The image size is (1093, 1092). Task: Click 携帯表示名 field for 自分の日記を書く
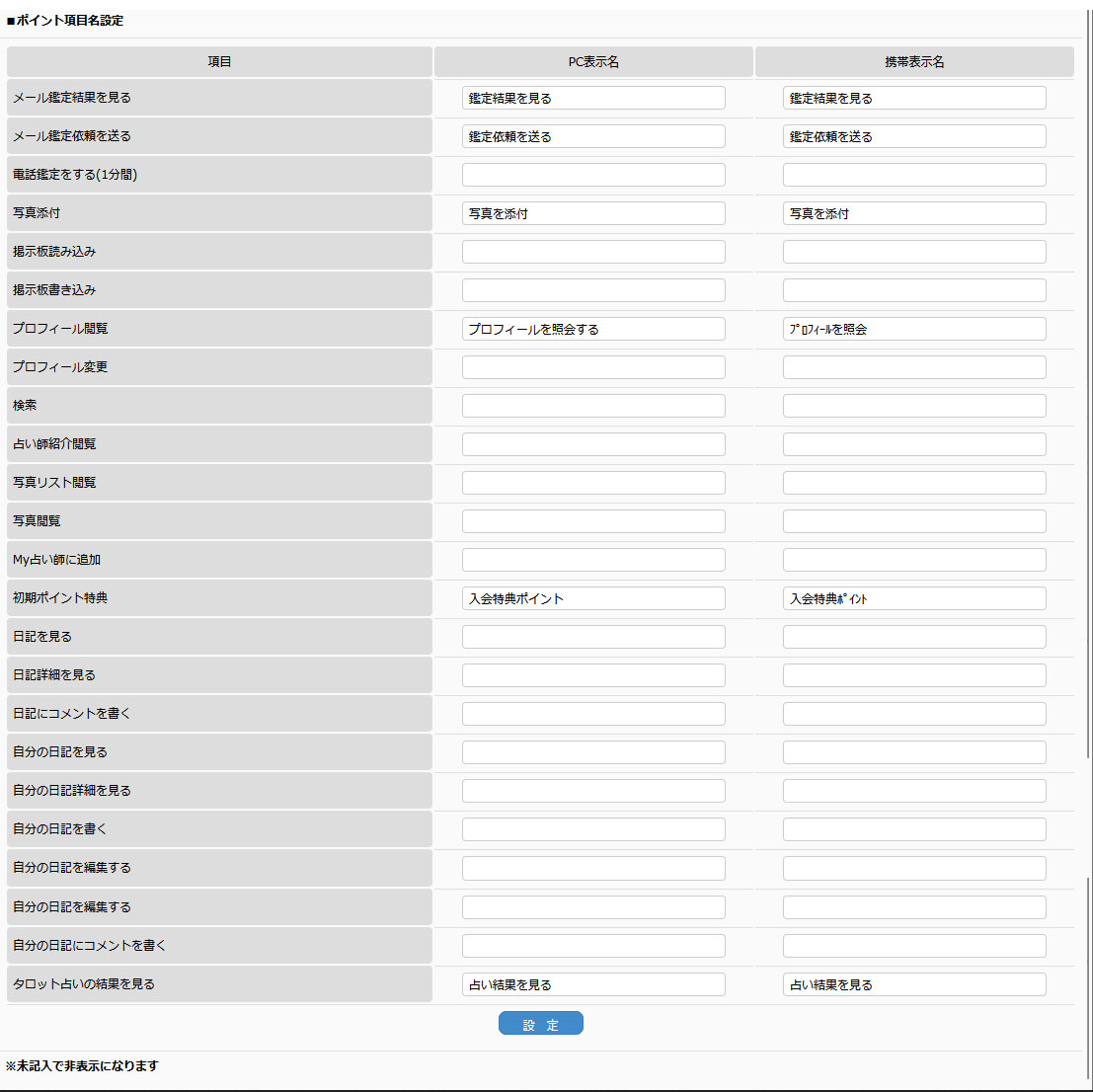click(914, 829)
